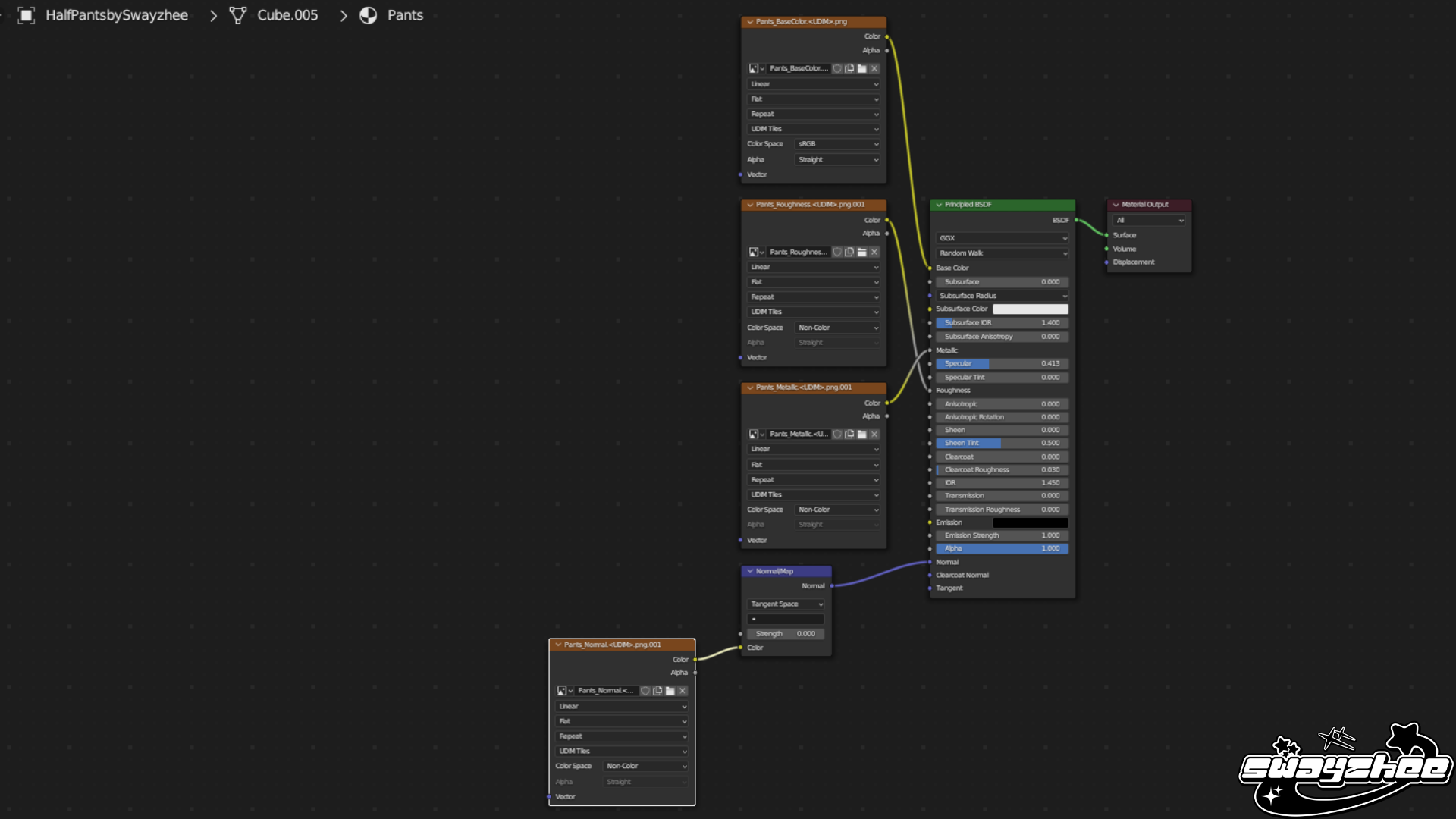
Task: Click the Sheen Tint slider at 0.500
Action: click(1003, 444)
